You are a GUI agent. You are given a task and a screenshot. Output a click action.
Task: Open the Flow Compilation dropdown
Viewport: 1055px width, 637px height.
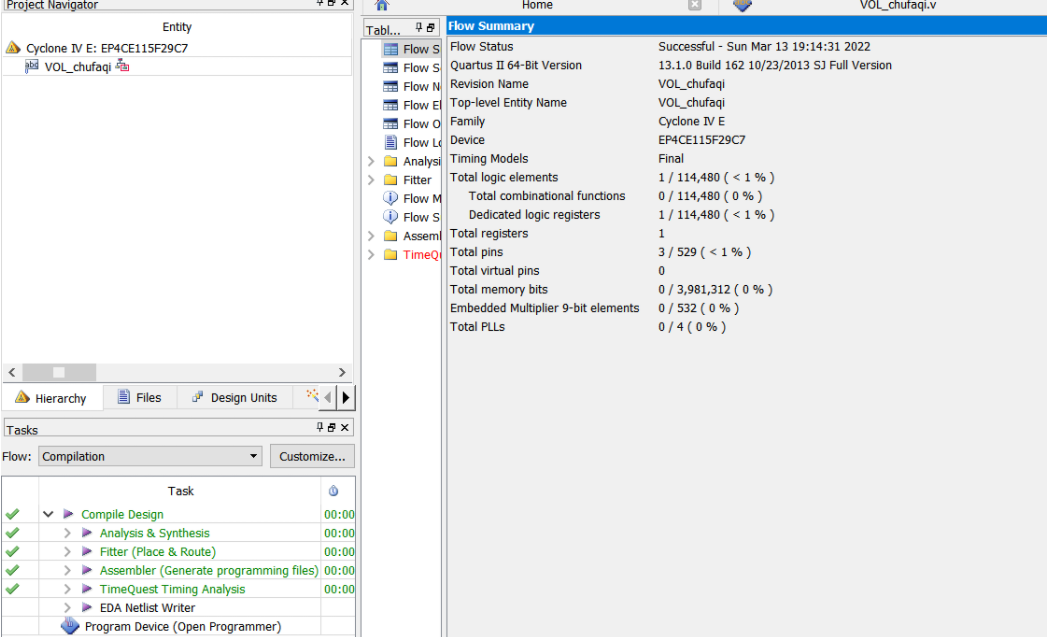pyautogui.click(x=149, y=456)
